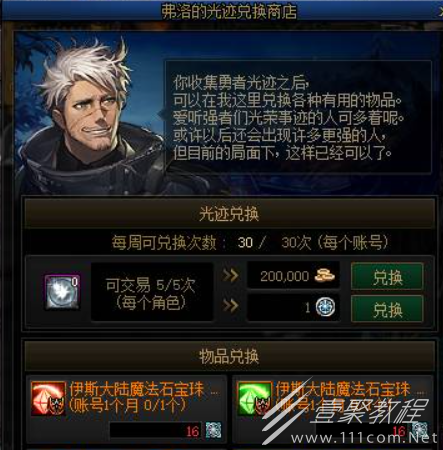The width and height of the screenshot is (443, 450).
Task: Click the lower double-arrow toward token amount
Action: pyautogui.click(x=230, y=305)
